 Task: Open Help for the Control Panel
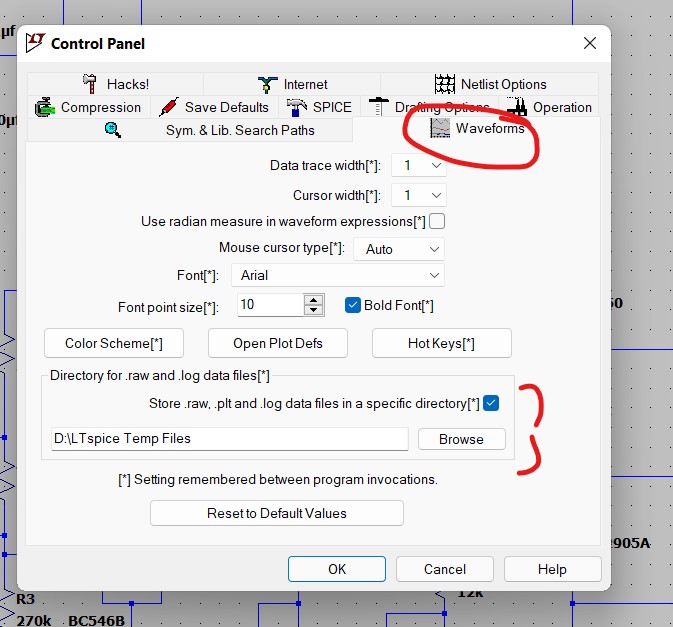pyautogui.click(x=552, y=569)
